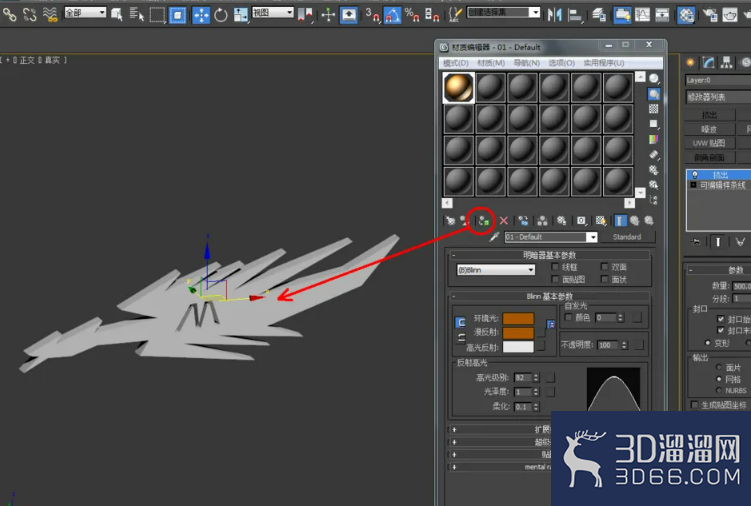
Task: Pick material from object with the eyedropper
Action: point(494,237)
